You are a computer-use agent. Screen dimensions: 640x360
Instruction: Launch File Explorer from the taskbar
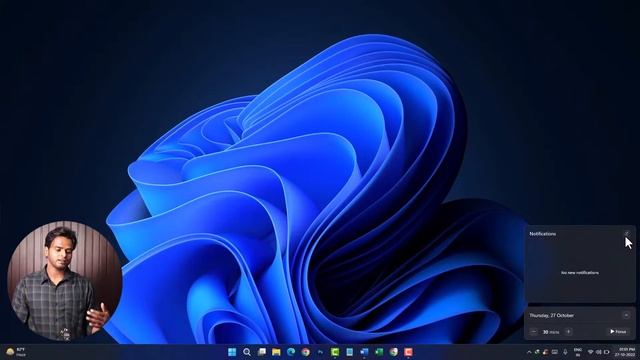point(276,352)
